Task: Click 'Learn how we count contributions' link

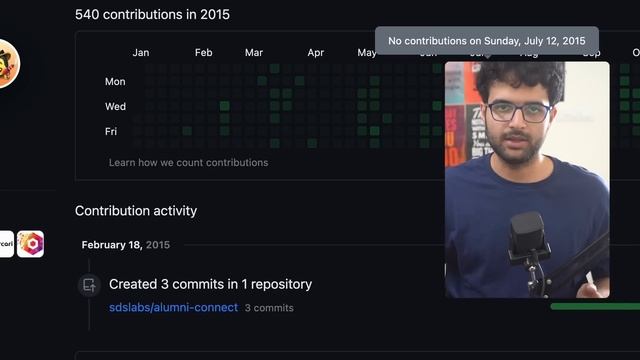Action: 189,162
